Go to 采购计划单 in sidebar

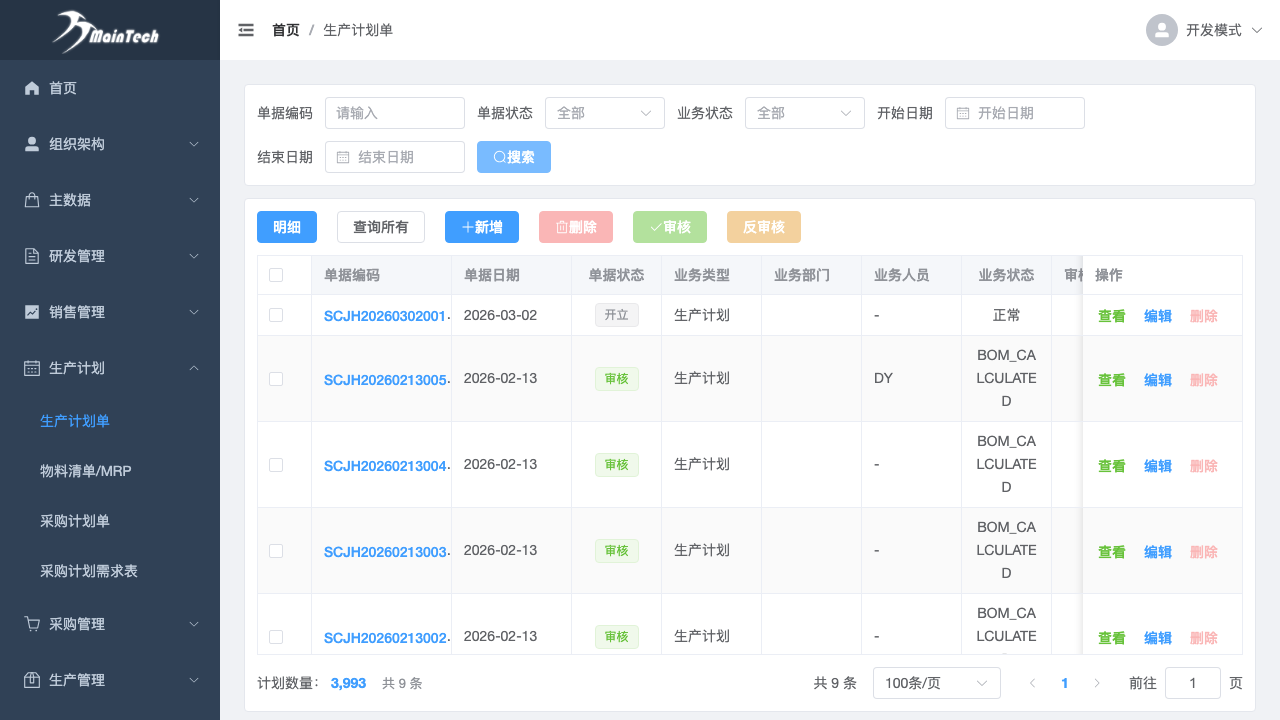[75, 521]
